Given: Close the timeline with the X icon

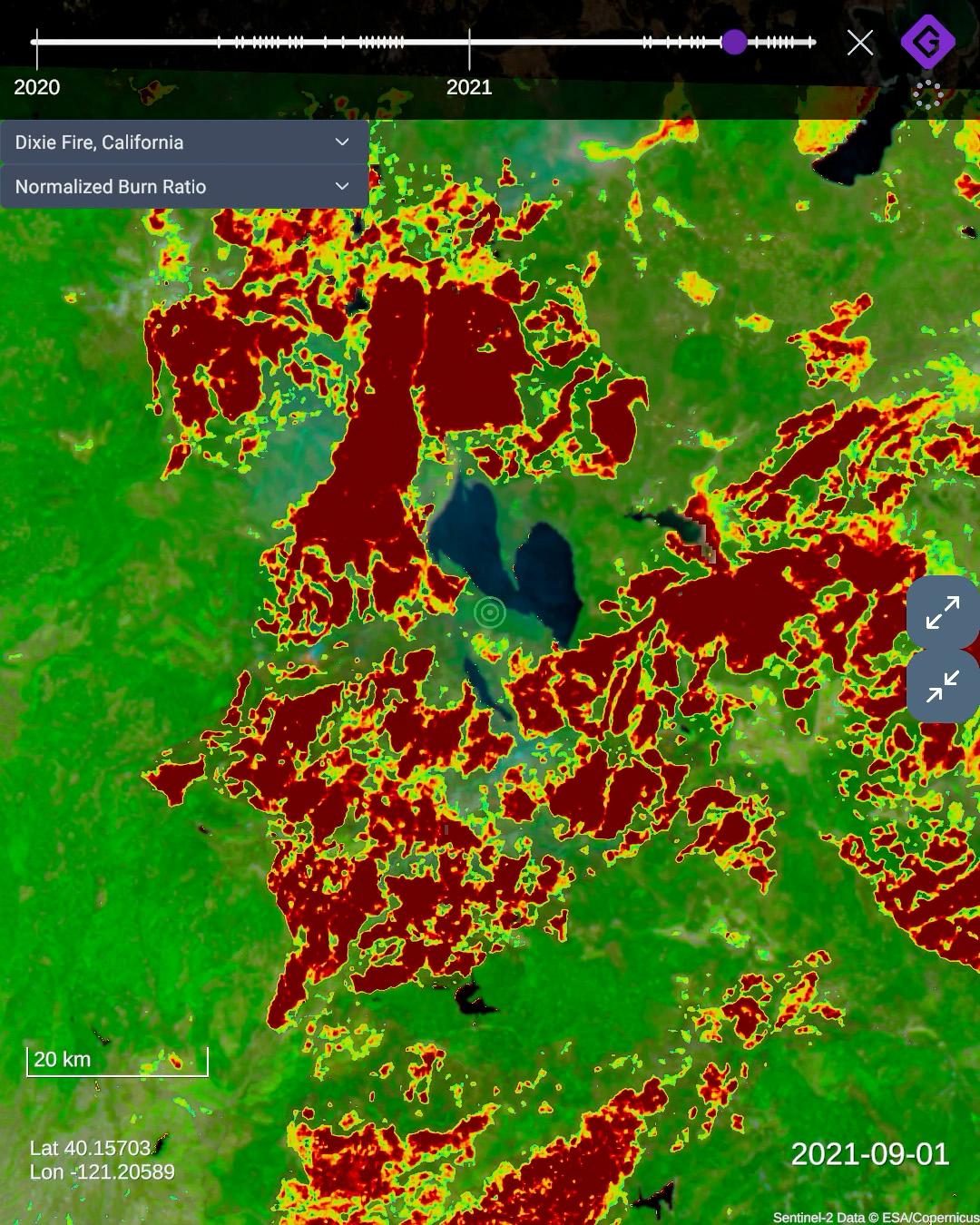Looking at the screenshot, I should [x=860, y=43].
